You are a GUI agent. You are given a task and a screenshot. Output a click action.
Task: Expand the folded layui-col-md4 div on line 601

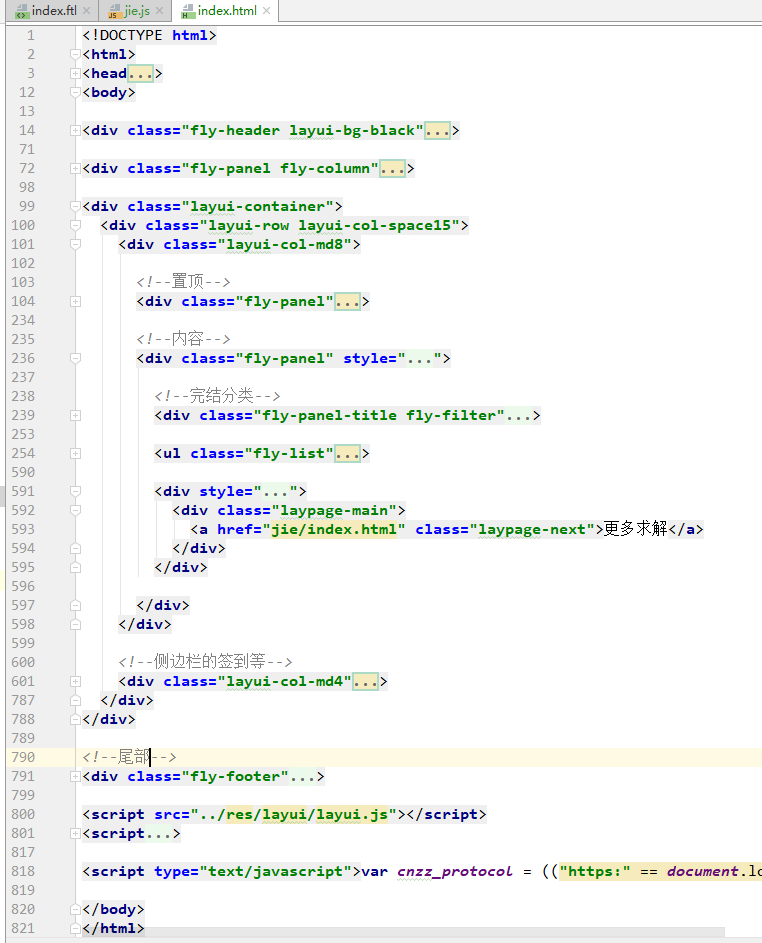coord(75,681)
